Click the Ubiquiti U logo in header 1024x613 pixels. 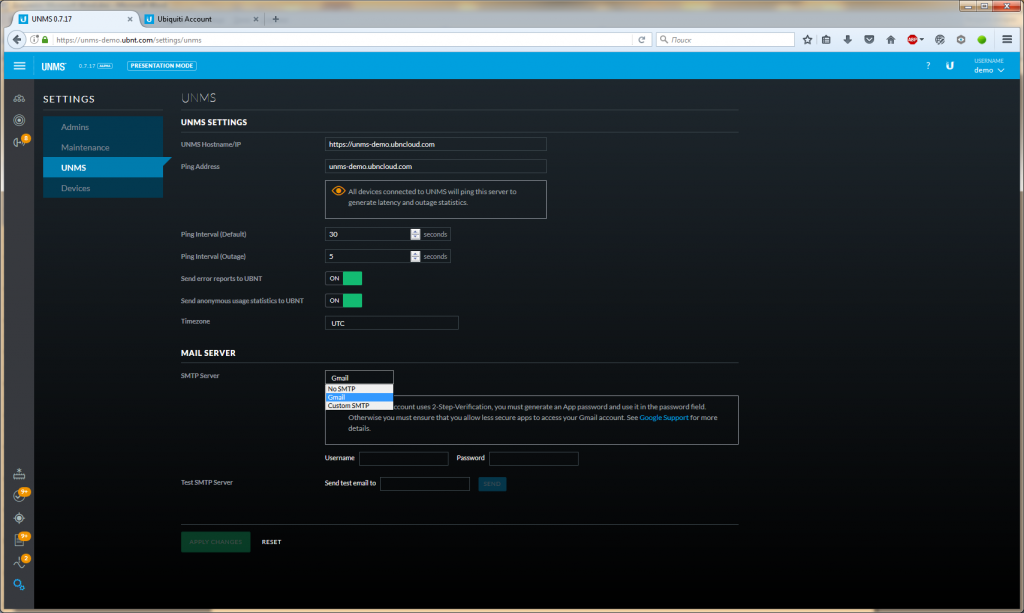point(950,66)
